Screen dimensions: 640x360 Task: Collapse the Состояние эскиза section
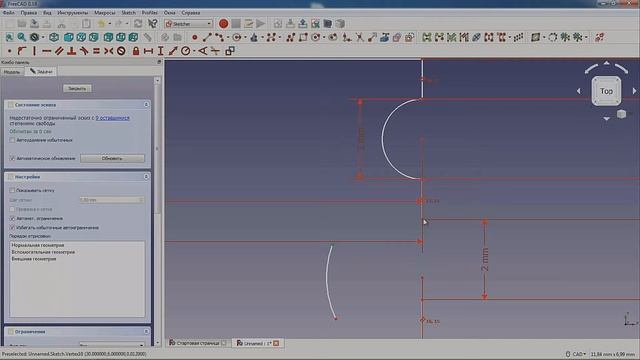146,105
